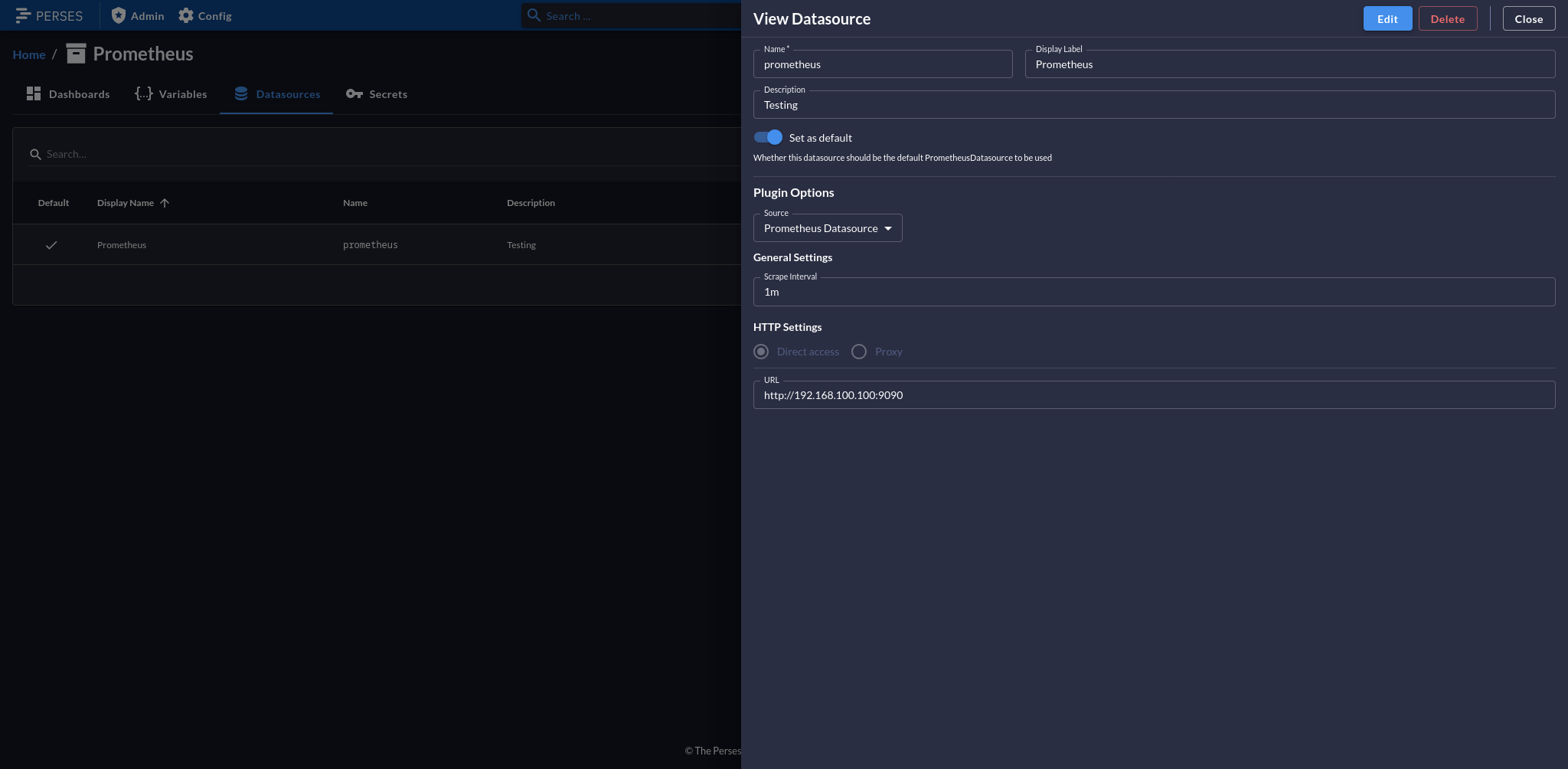Click the Close button in the drawer
This screenshot has width=1568, height=769.
pos(1528,18)
